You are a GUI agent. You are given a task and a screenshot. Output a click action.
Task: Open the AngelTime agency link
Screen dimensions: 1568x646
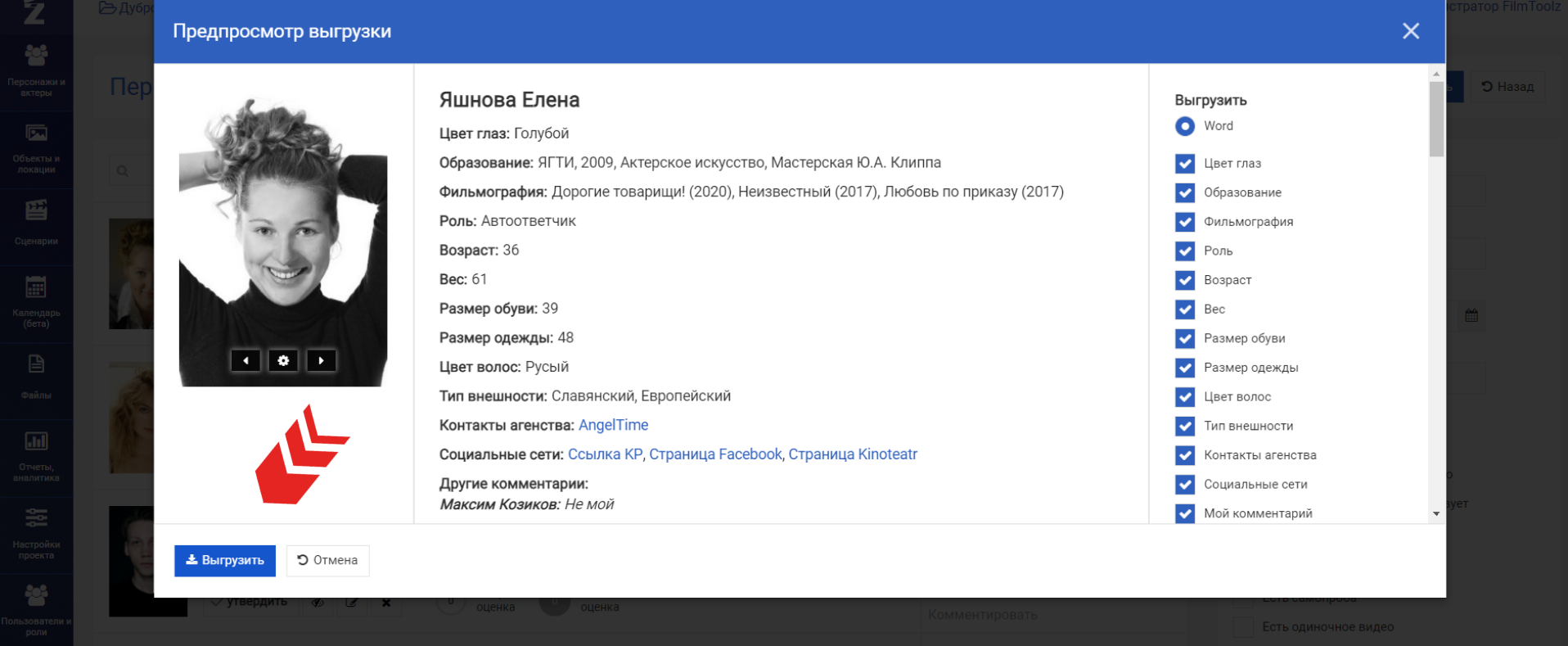coord(613,425)
